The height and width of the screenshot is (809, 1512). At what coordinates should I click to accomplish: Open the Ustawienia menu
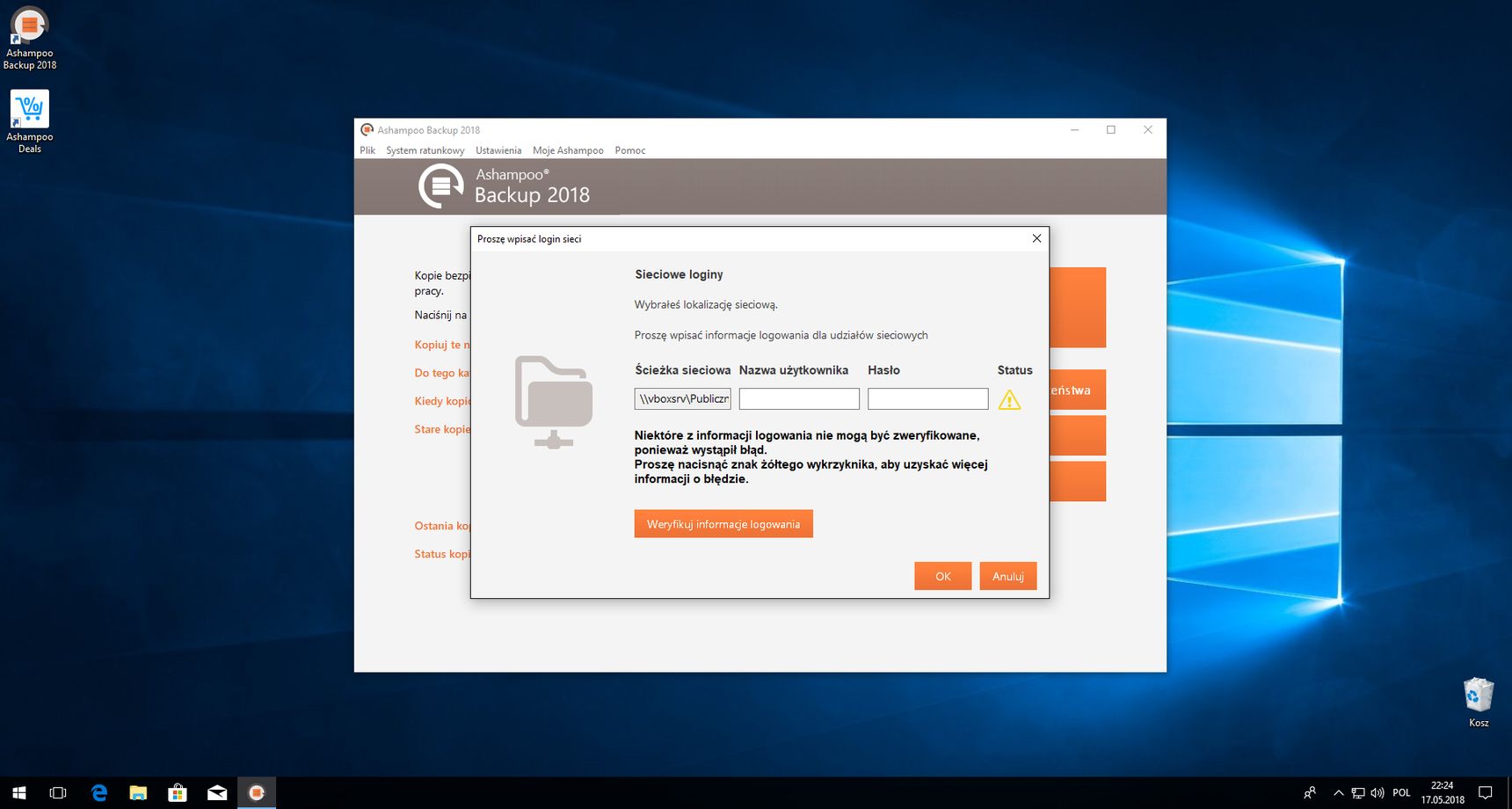pos(498,150)
